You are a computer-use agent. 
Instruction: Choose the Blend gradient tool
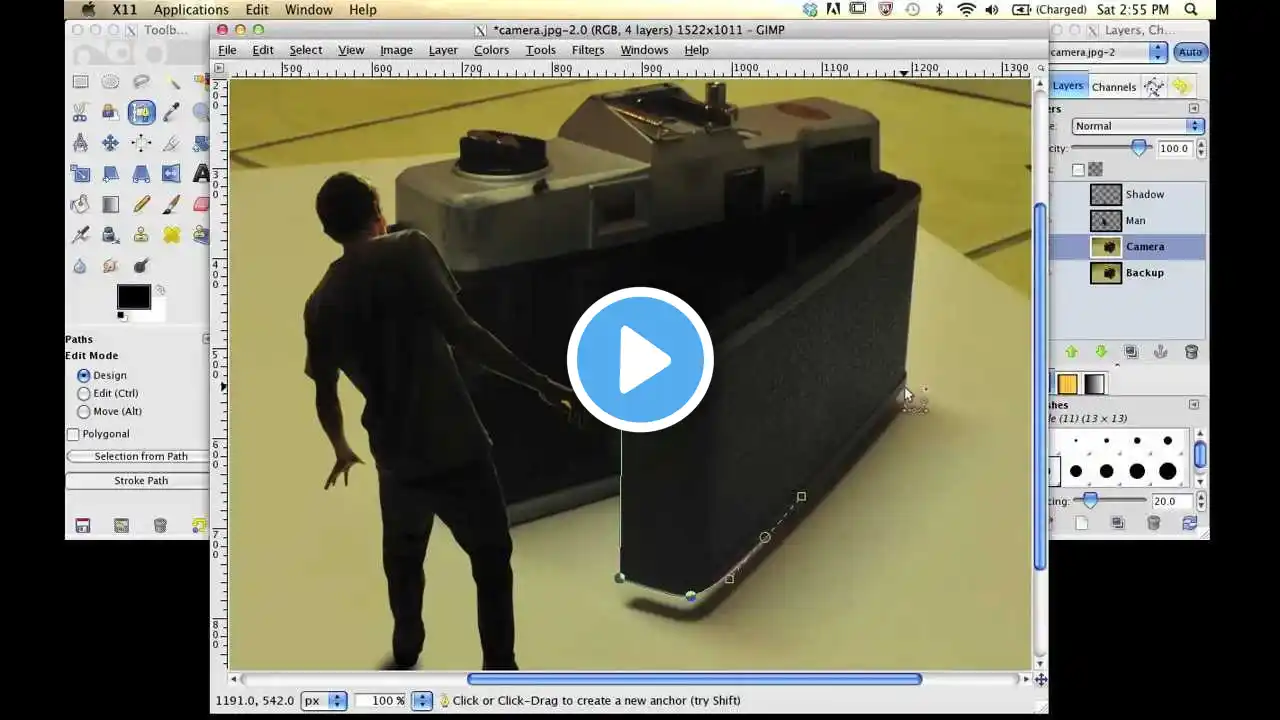111,205
